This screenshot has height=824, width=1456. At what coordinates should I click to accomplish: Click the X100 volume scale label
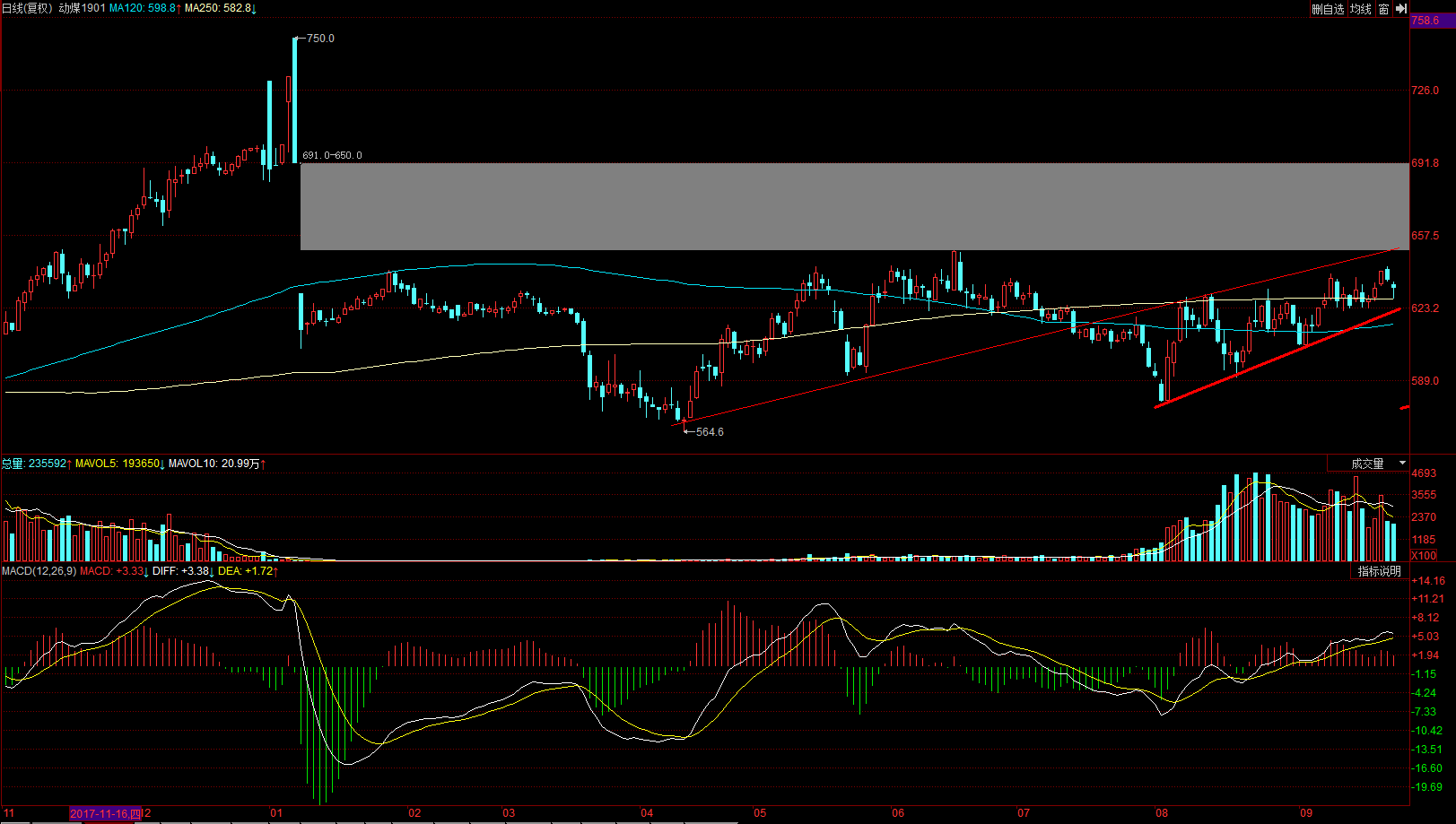click(x=1425, y=555)
